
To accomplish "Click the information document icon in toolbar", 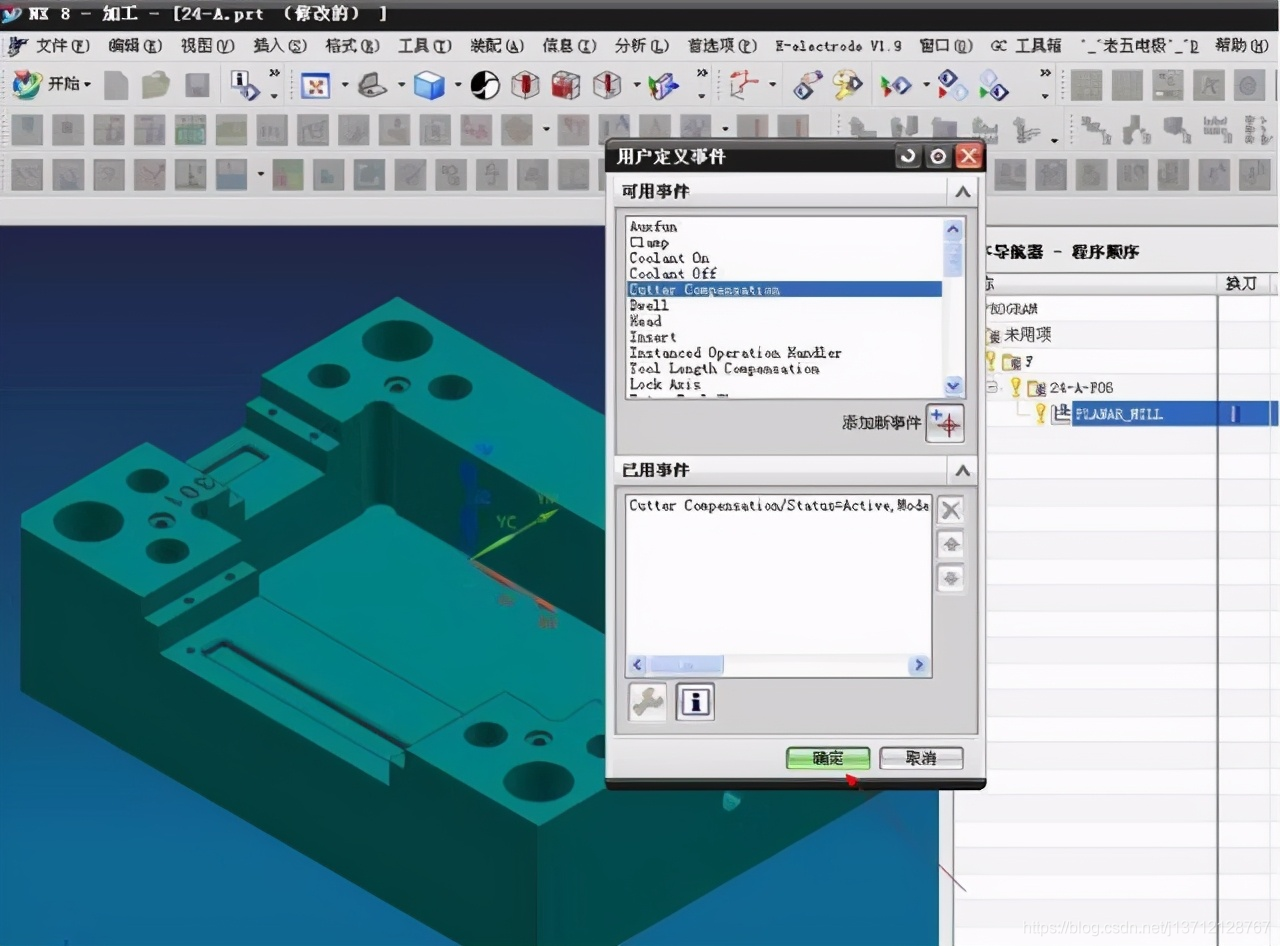I will [243, 85].
